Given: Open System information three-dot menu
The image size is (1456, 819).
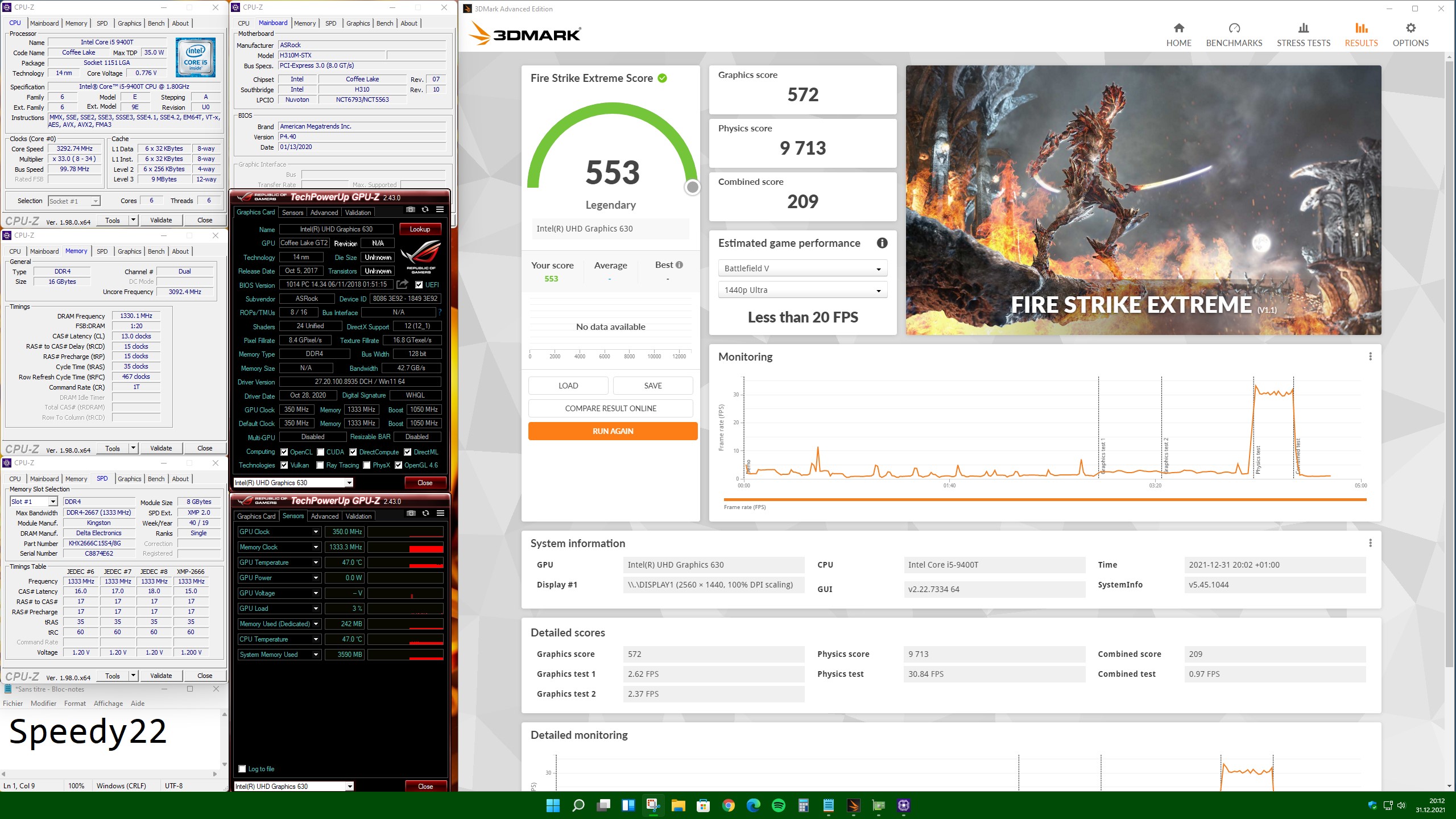Looking at the screenshot, I should tap(1370, 543).
